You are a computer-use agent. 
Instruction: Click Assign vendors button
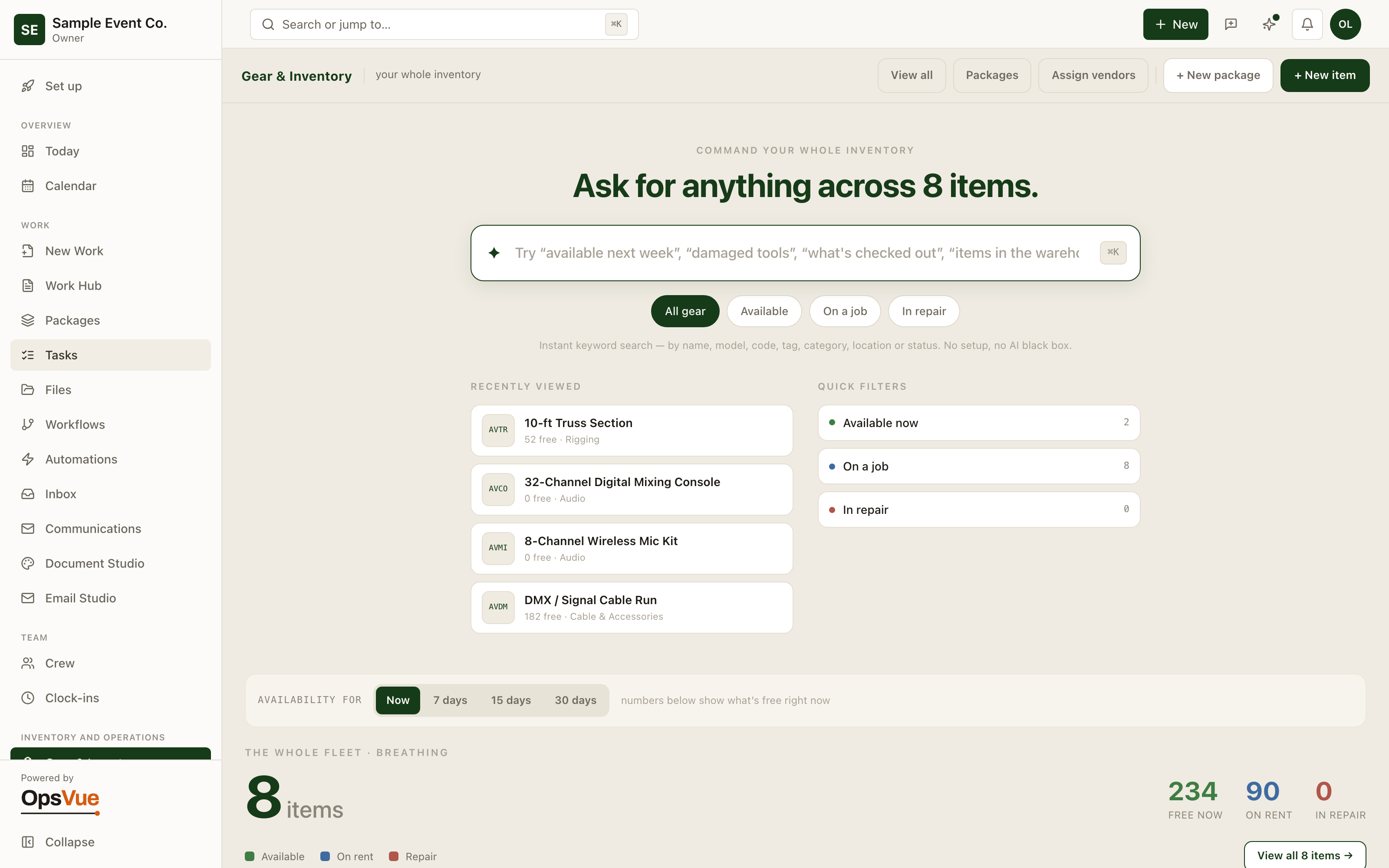click(1093, 75)
